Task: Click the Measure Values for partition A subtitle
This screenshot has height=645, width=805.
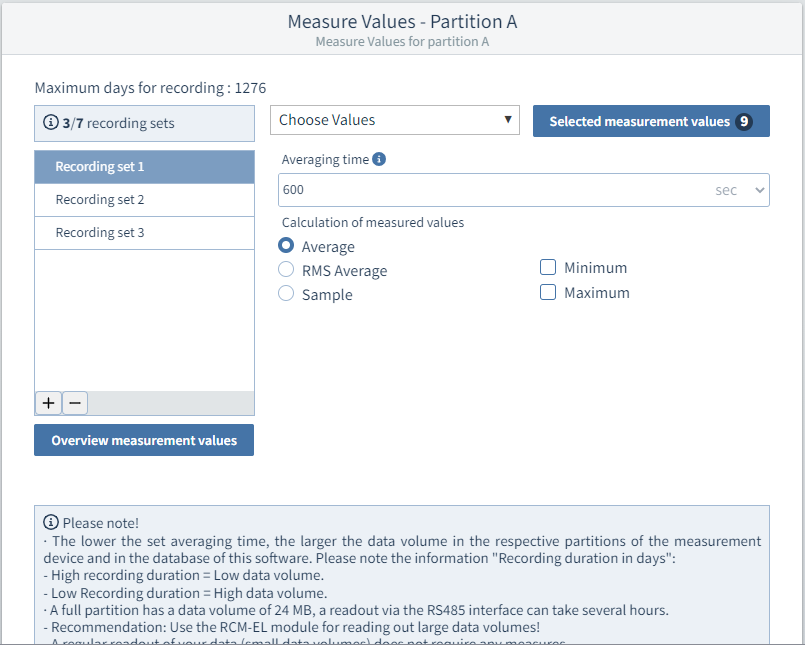Action: [x=402, y=42]
